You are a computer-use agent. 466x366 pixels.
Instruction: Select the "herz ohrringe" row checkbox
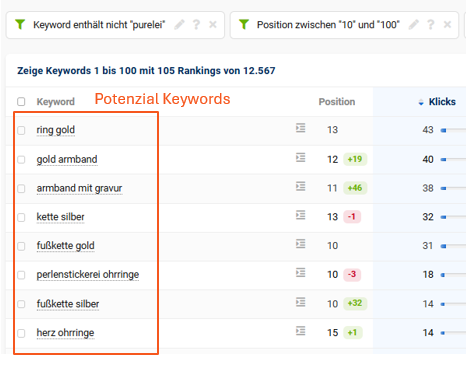coord(21,333)
